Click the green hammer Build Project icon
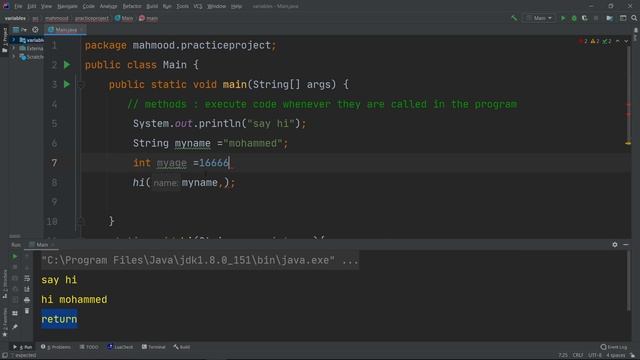This screenshot has width=640, height=360. (514, 18)
